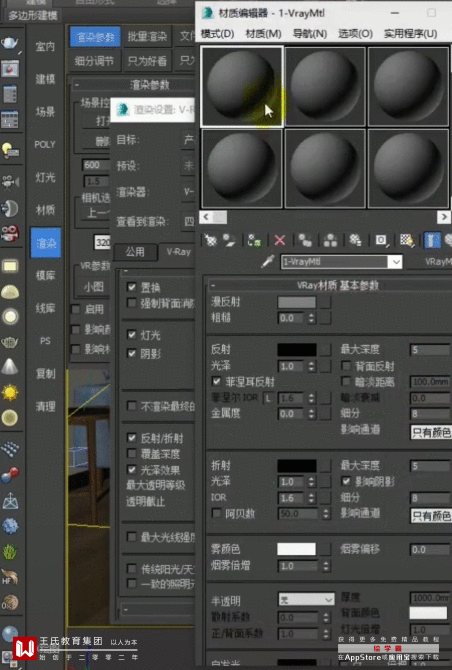The width and height of the screenshot is (452, 670).
Task: Click red X Reset Map/Mtl icon
Action: (x=279, y=241)
